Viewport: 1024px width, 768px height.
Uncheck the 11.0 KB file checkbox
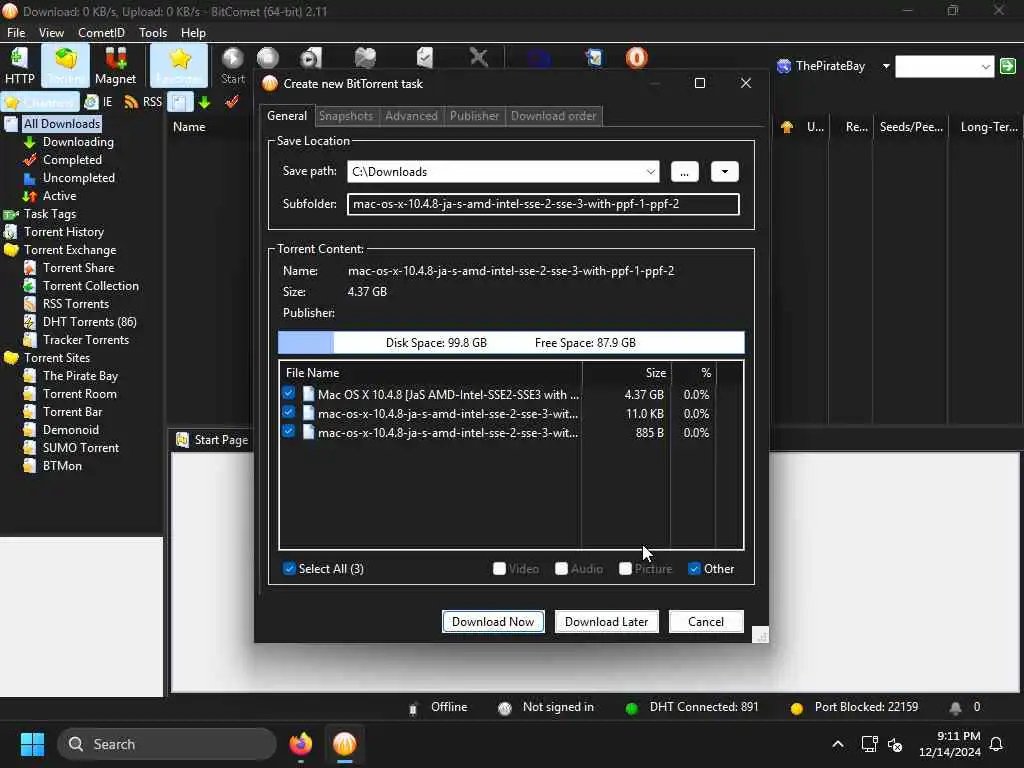coord(289,412)
